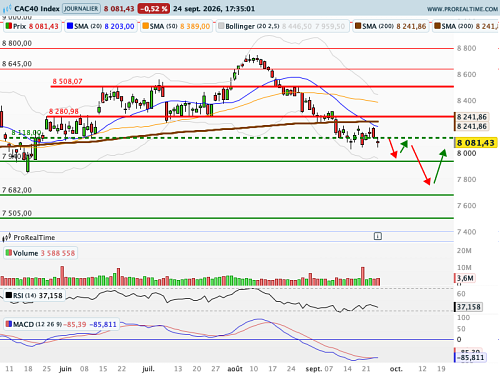Click the 7 600 price axis label
Screen dimensions: 500x375
coord(466,206)
